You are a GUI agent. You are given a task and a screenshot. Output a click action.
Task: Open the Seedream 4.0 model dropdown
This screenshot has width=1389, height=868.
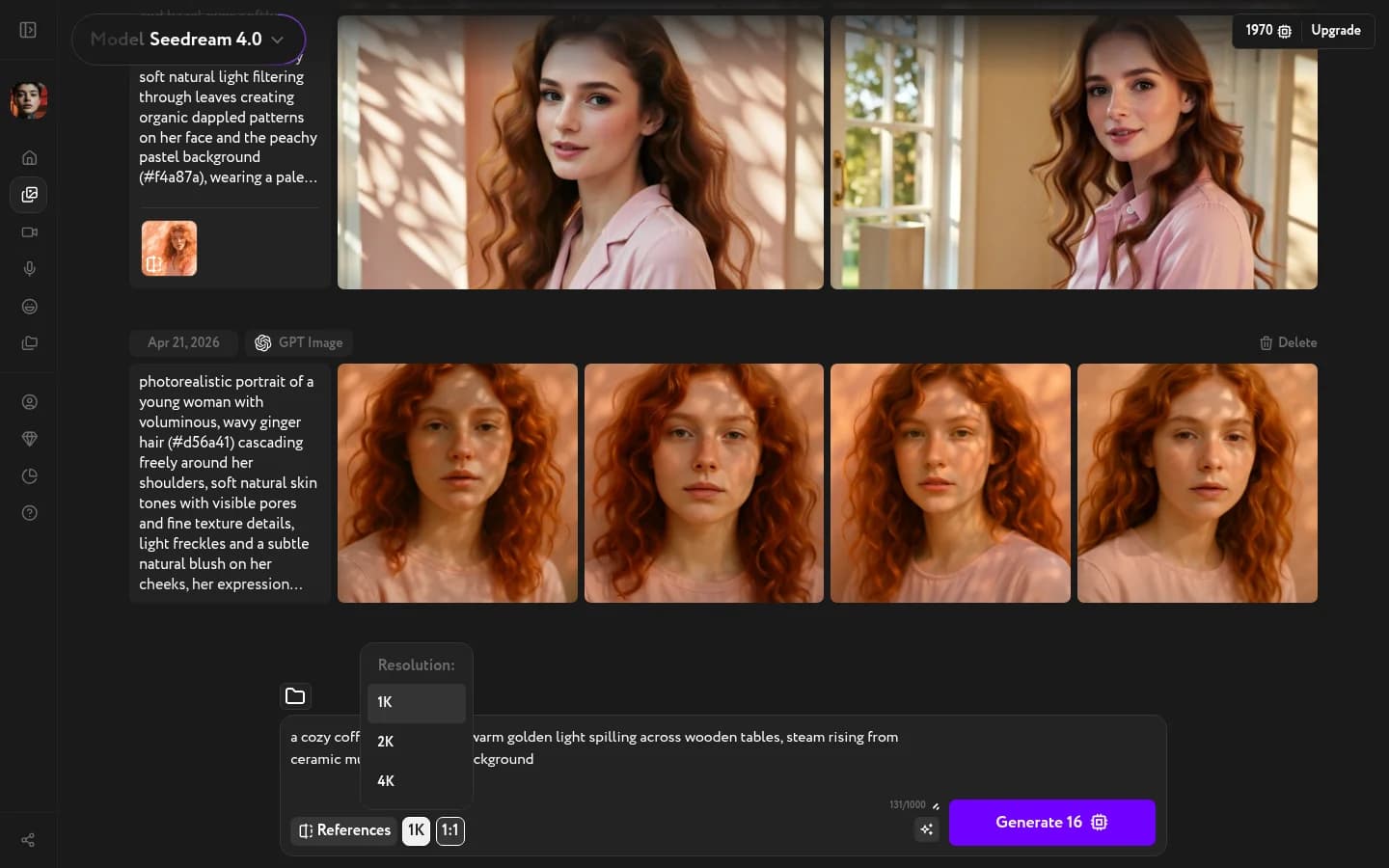pyautogui.click(x=189, y=40)
